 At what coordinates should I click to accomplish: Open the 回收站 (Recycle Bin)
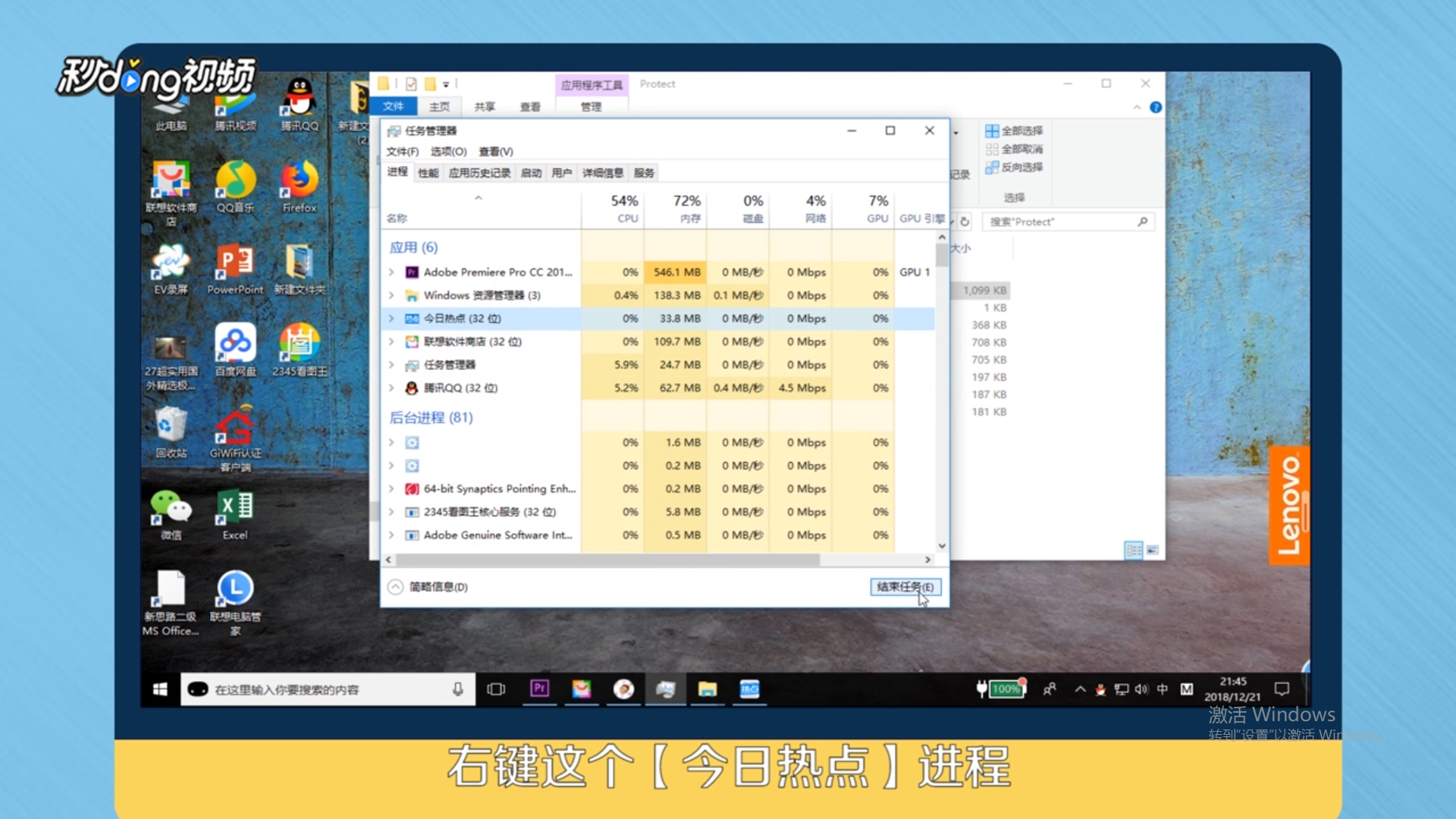pos(171,427)
